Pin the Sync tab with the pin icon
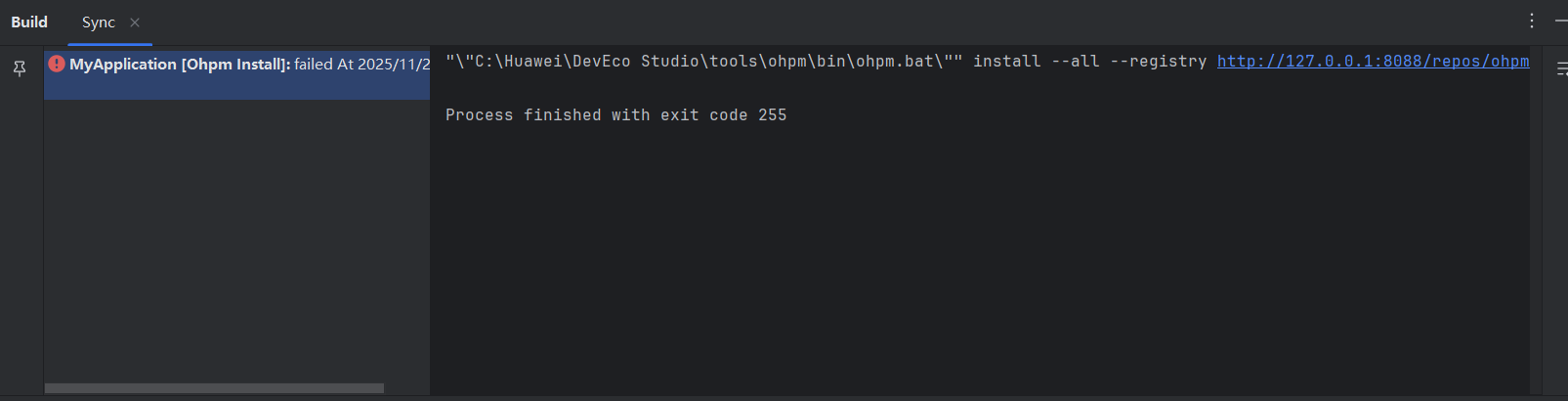This screenshot has height=401, width=1568. [x=19, y=68]
